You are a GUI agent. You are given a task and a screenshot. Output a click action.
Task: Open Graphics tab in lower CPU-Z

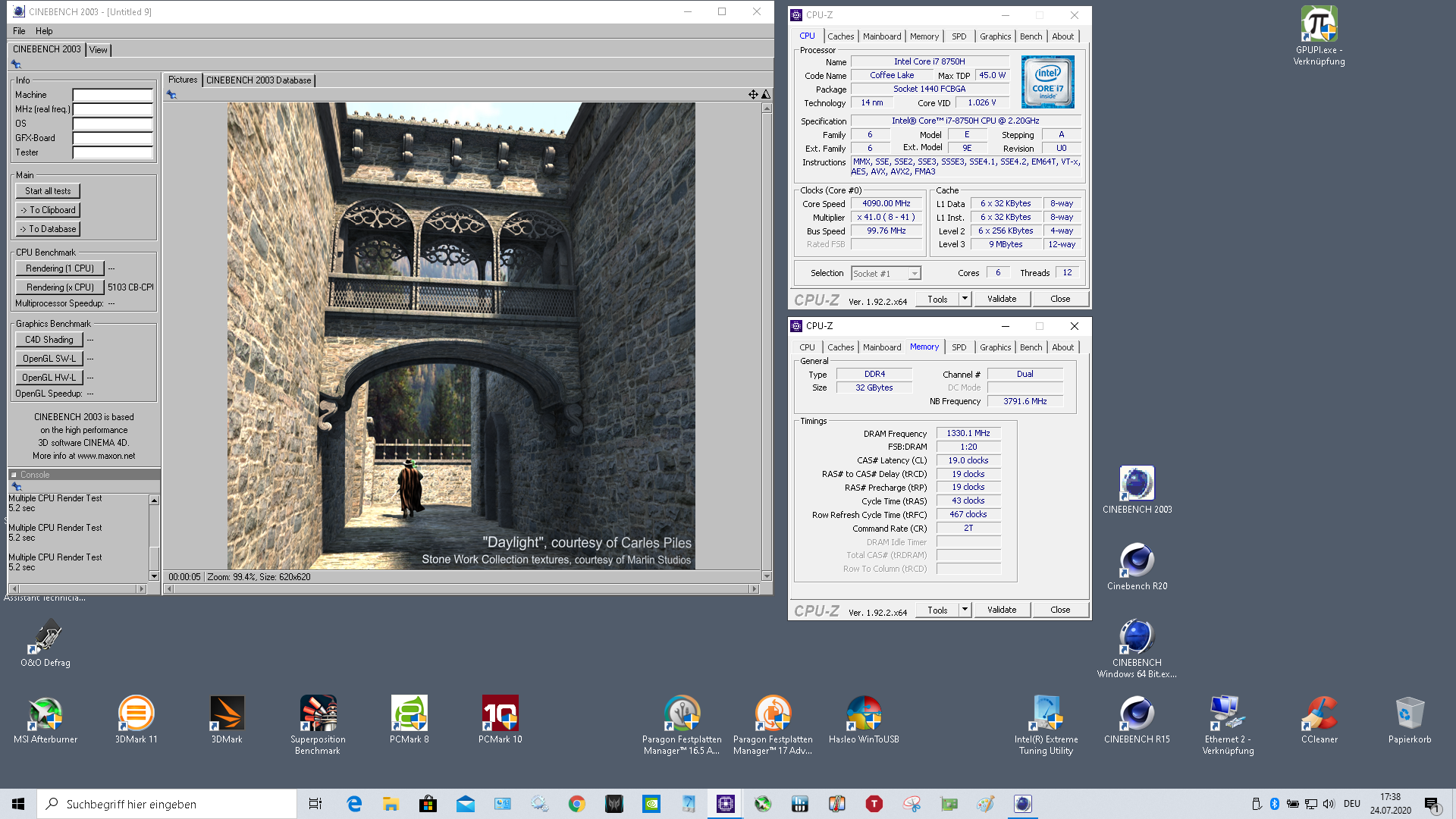995,347
